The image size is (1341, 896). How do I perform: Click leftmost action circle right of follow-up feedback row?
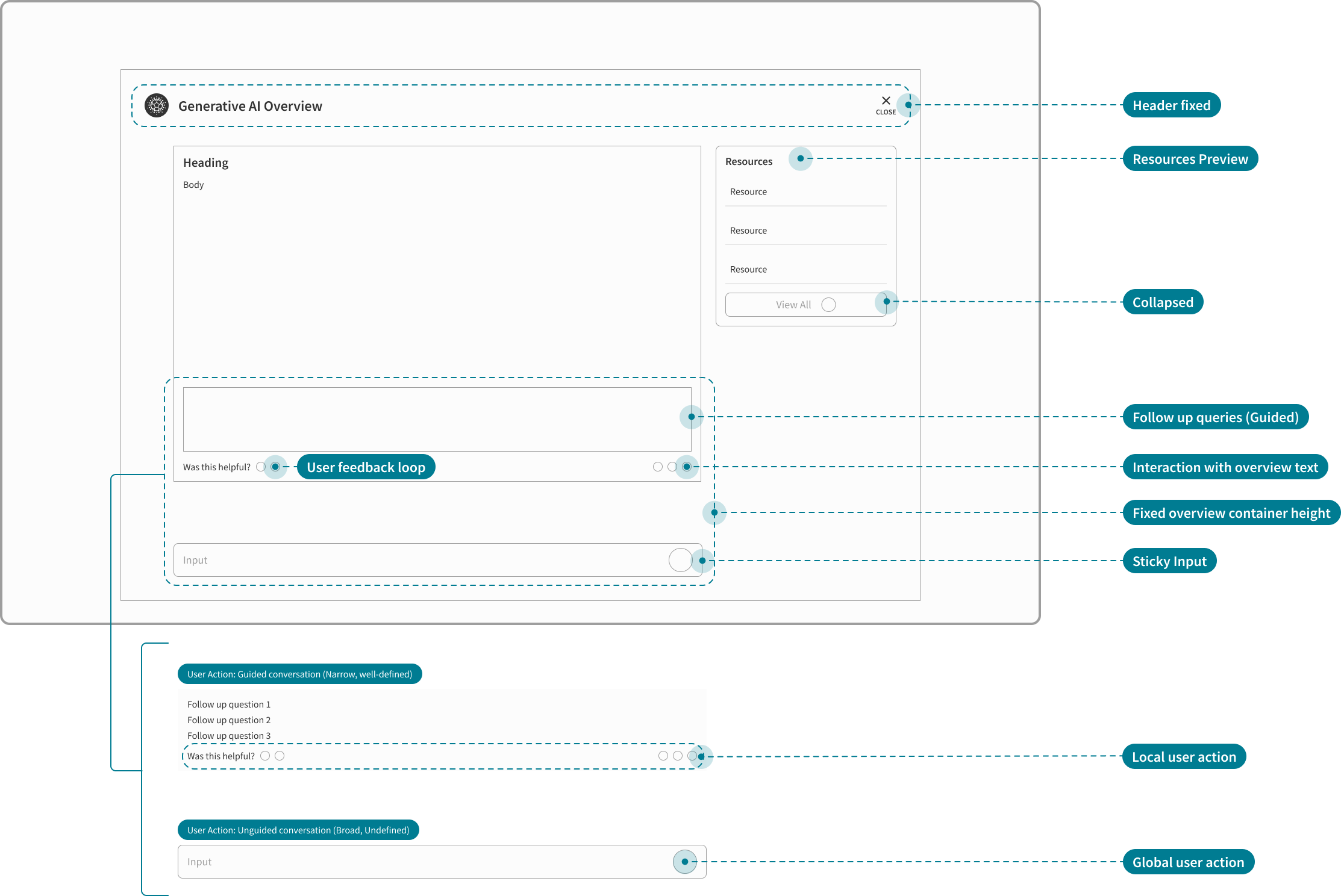663,756
